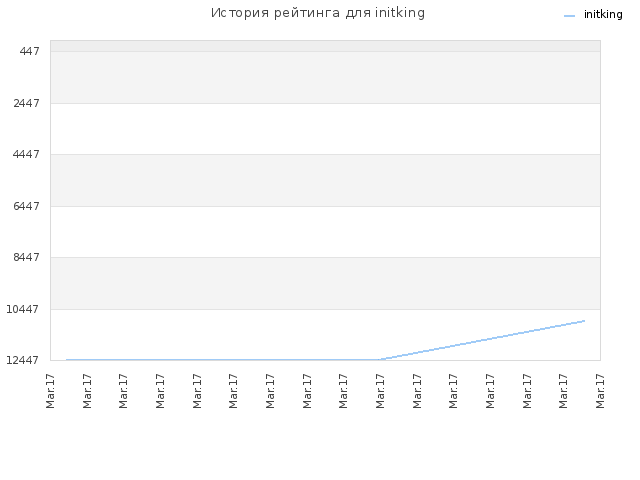Click the bend where the line starts rising
640x480 pixels.
[x=380, y=360]
